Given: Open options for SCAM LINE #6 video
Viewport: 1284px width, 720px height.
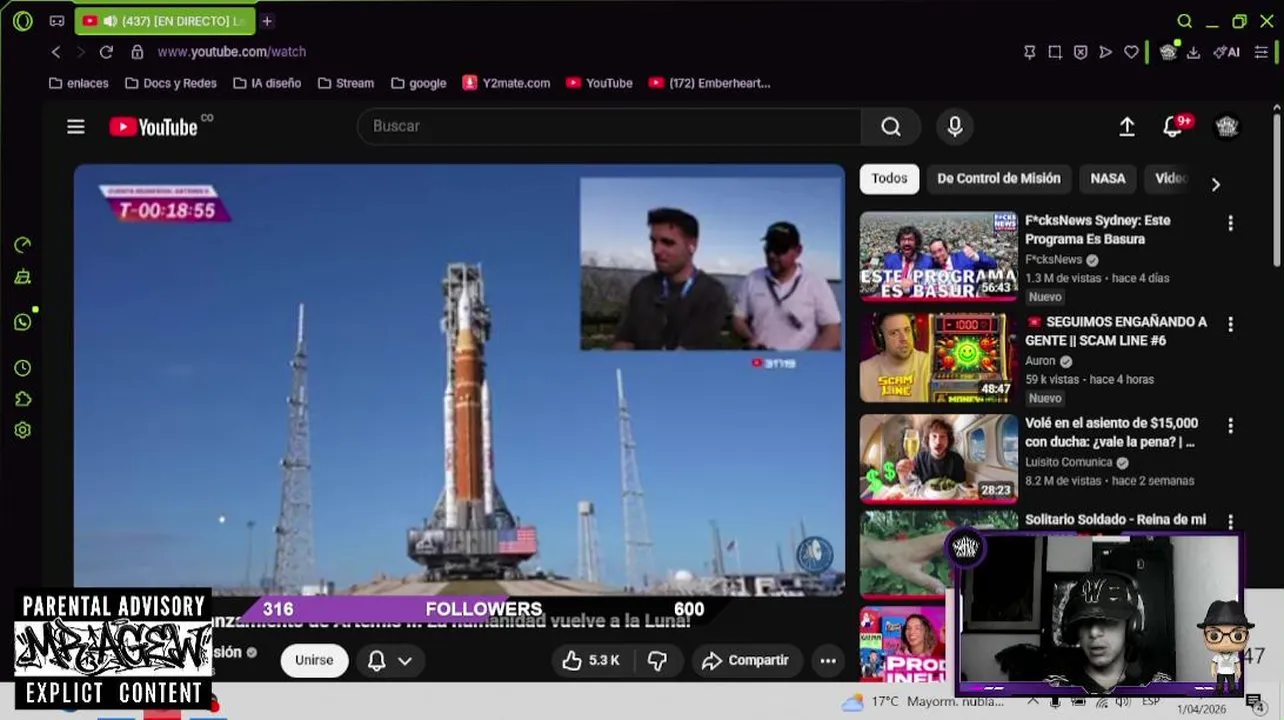Looking at the screenshot, I should click(1230, 324).
